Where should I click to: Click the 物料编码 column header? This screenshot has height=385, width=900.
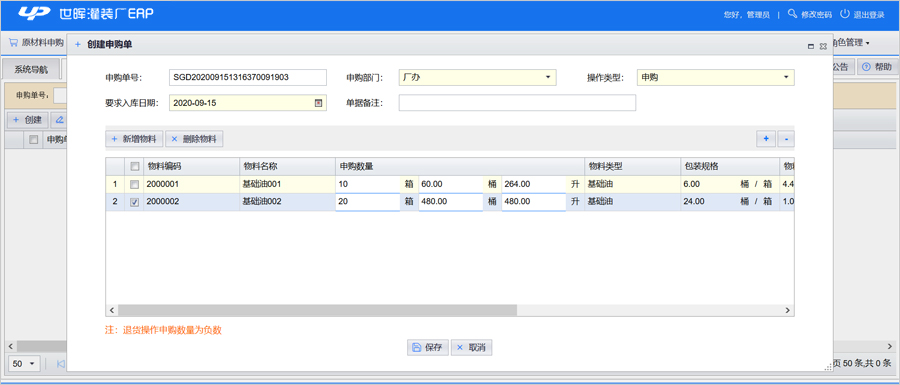(191, 167)
